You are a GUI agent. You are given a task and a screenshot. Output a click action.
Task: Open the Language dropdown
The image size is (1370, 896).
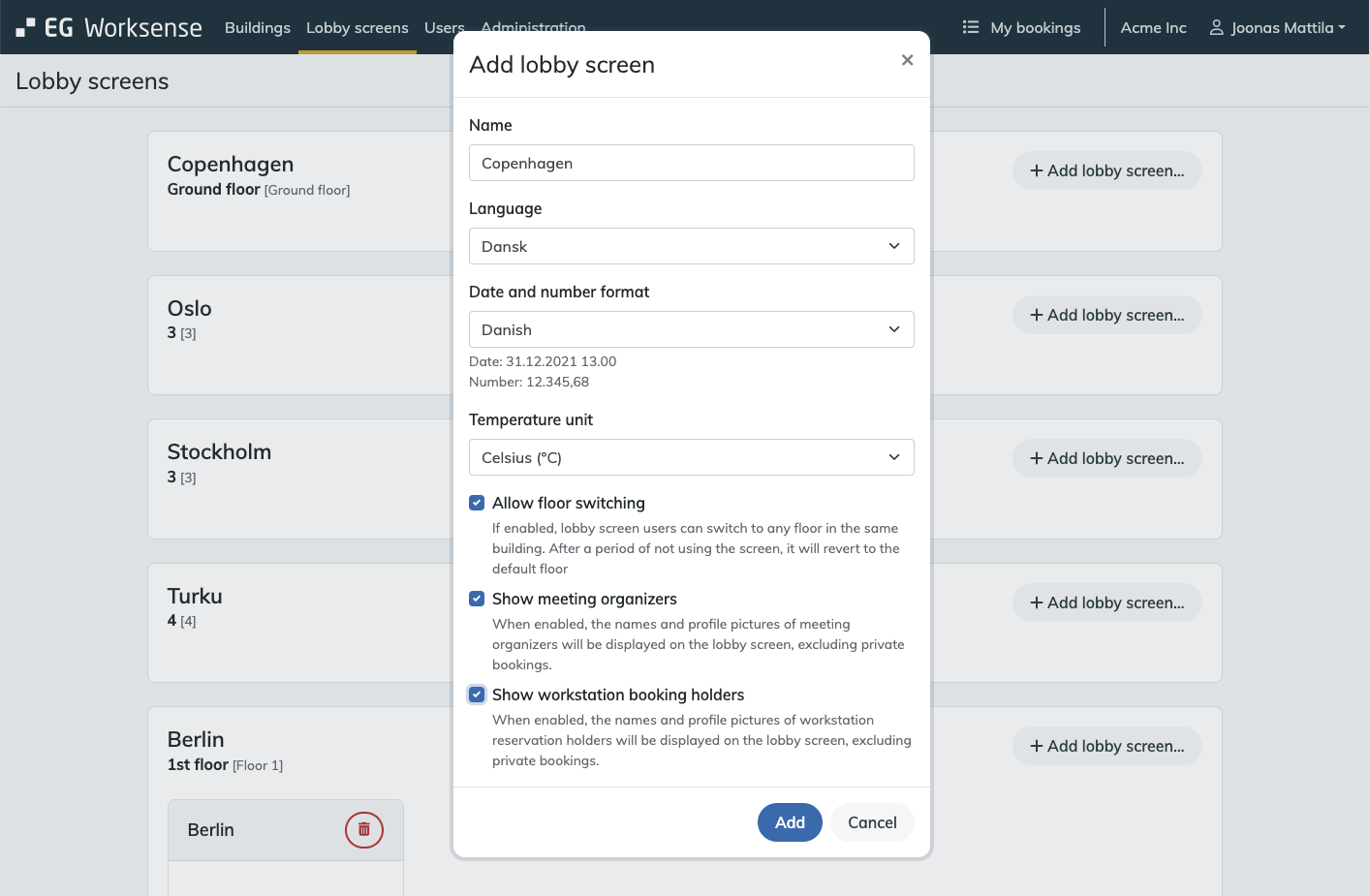tap(691, 246)
